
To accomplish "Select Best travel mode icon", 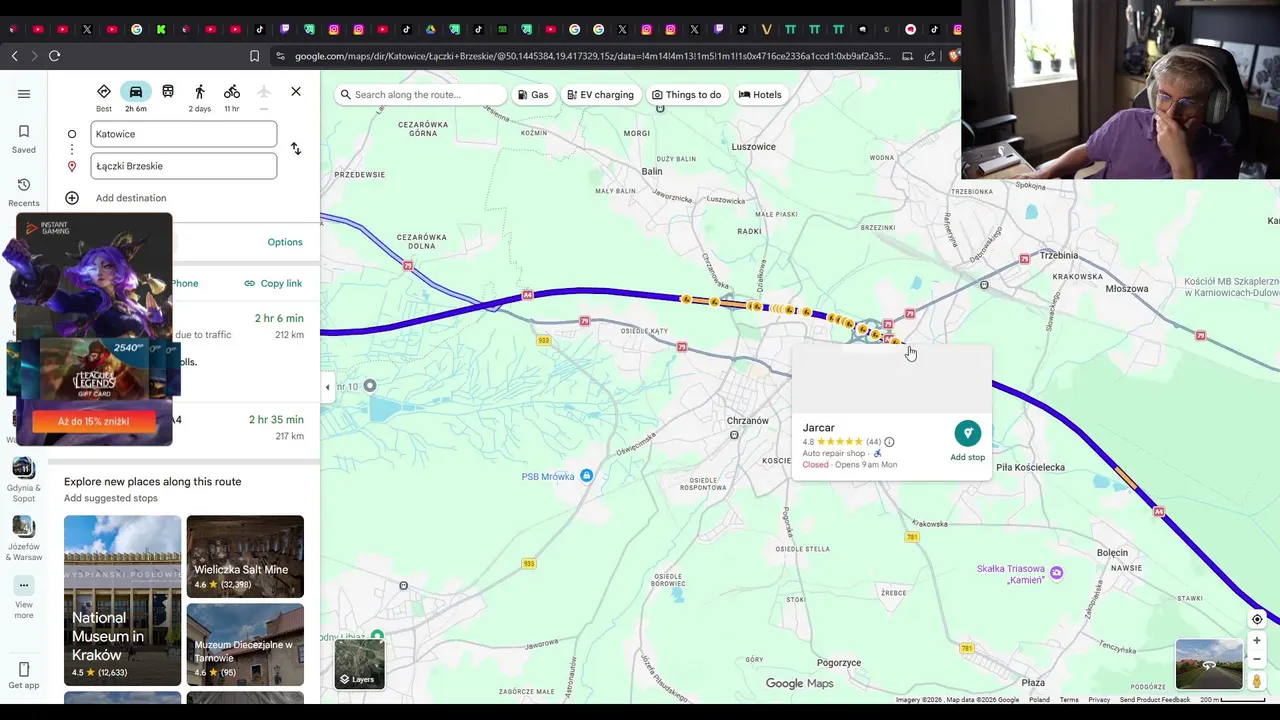I will pos(104,92).
